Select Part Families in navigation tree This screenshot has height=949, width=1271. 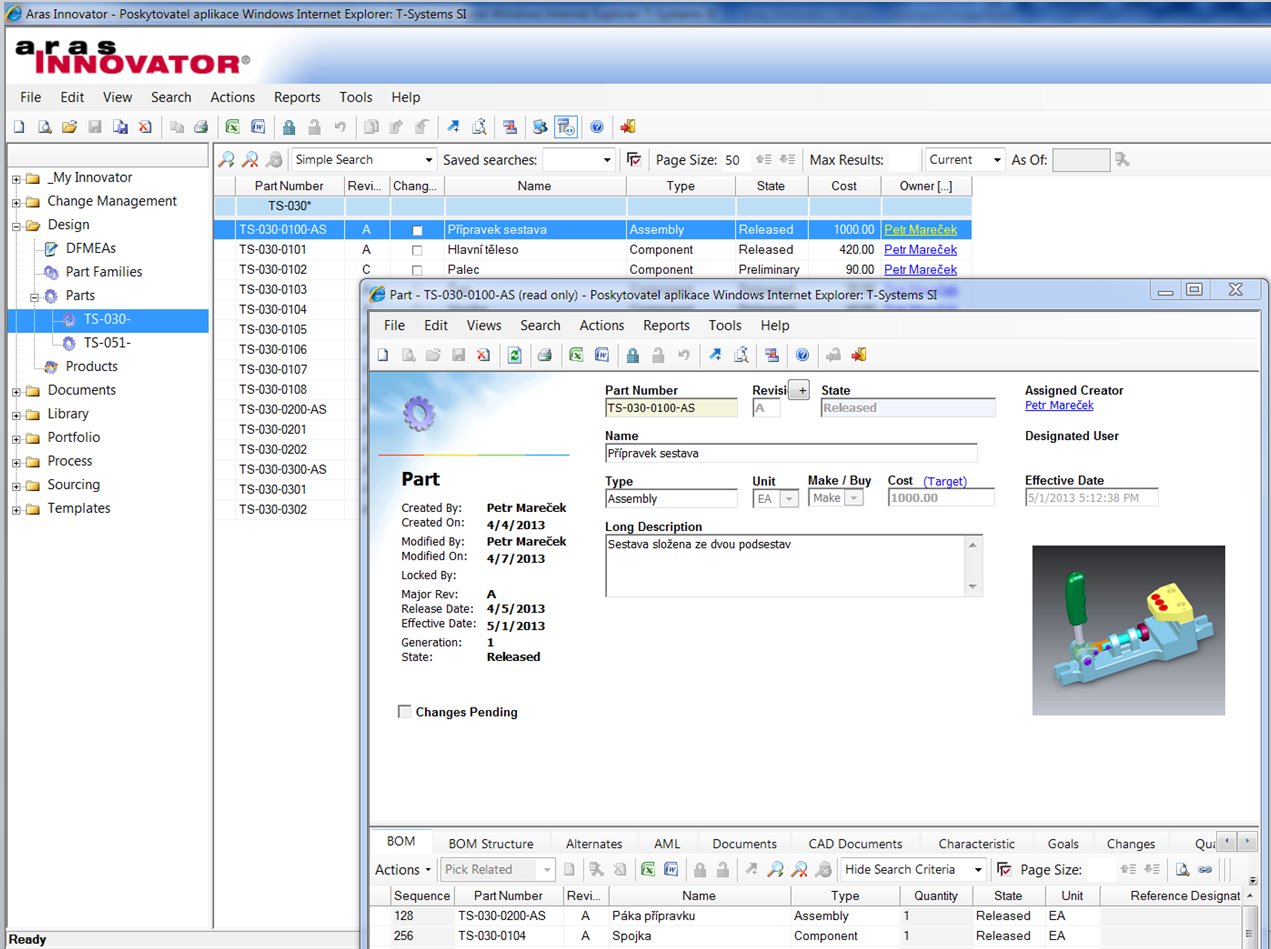tap(104, 272)
